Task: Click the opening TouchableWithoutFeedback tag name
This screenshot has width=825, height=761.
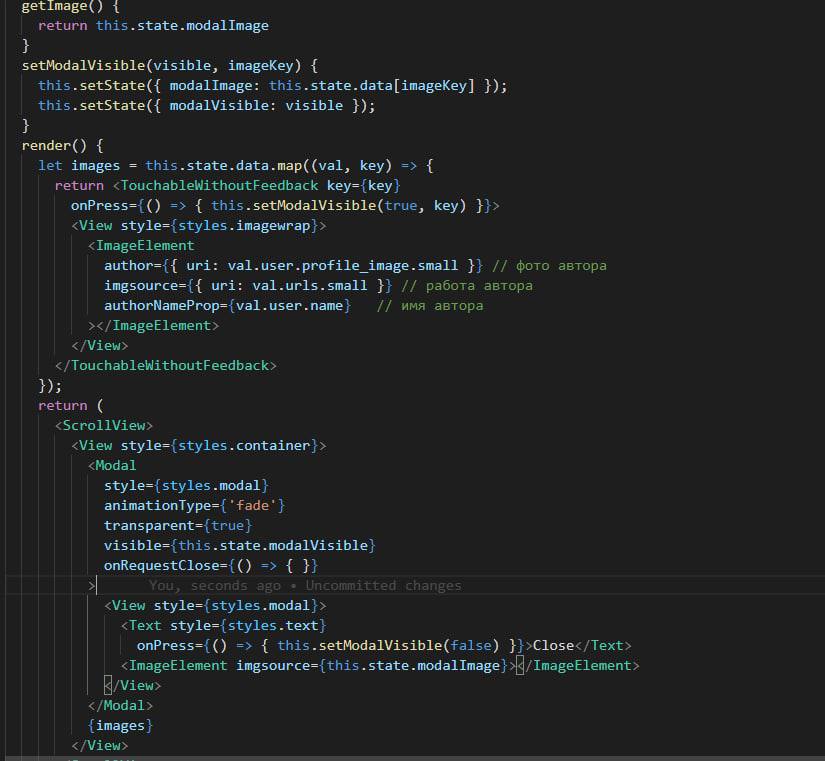Action: 219,186
